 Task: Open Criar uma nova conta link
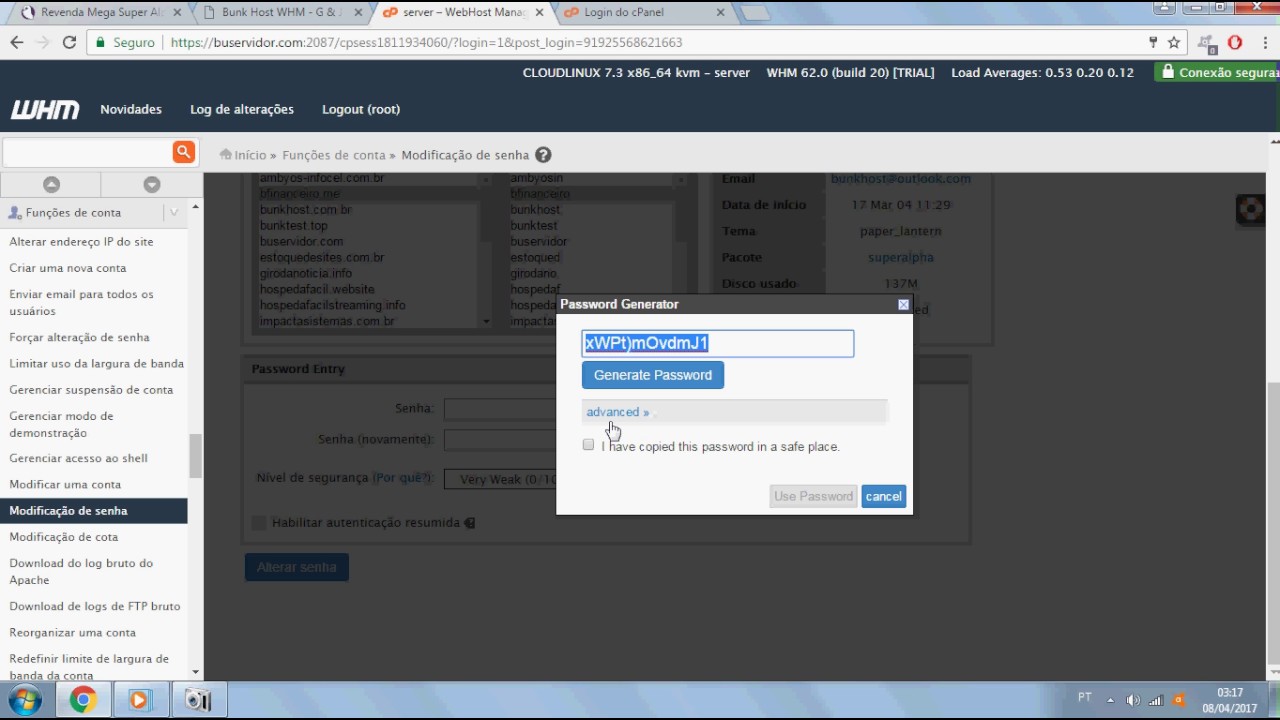pyautogui.click(x=68, y=268)
